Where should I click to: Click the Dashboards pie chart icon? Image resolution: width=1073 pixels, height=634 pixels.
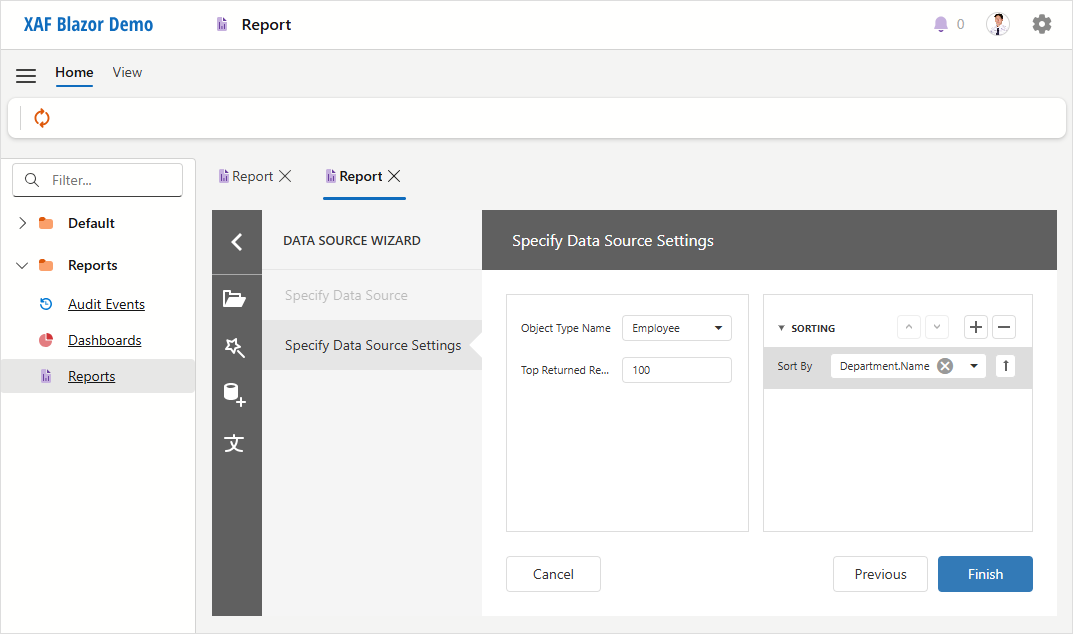point(46,340)
